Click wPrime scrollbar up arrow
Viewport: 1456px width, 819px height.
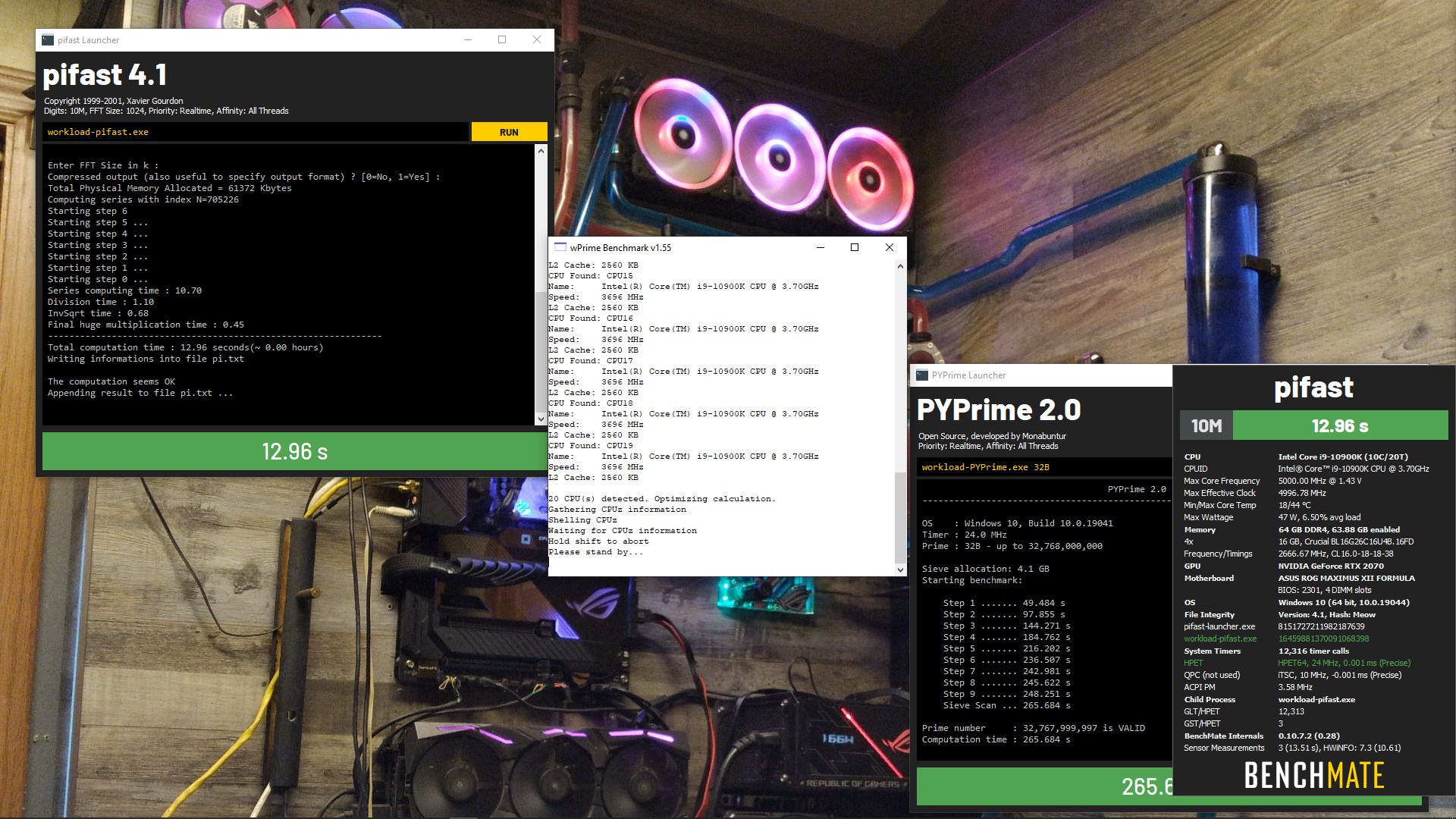900,266
